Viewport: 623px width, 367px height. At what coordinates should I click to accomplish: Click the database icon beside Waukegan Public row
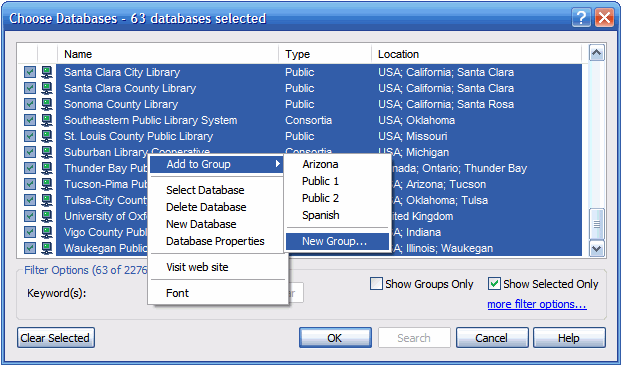coord(47,248)
